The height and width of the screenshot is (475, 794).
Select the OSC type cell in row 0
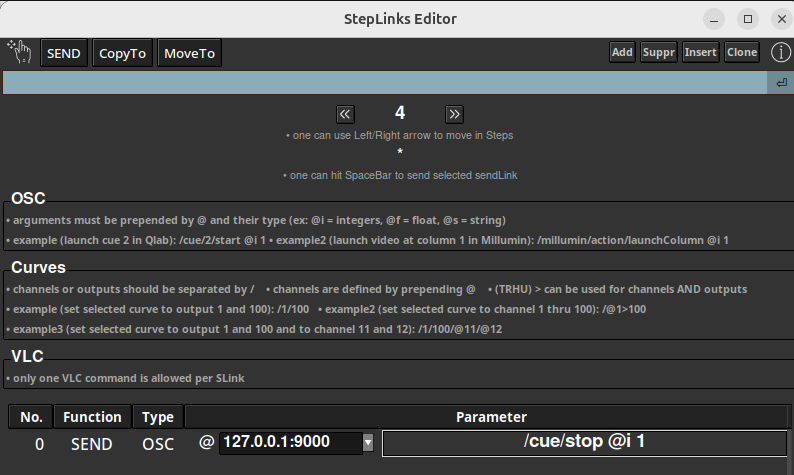157,443
